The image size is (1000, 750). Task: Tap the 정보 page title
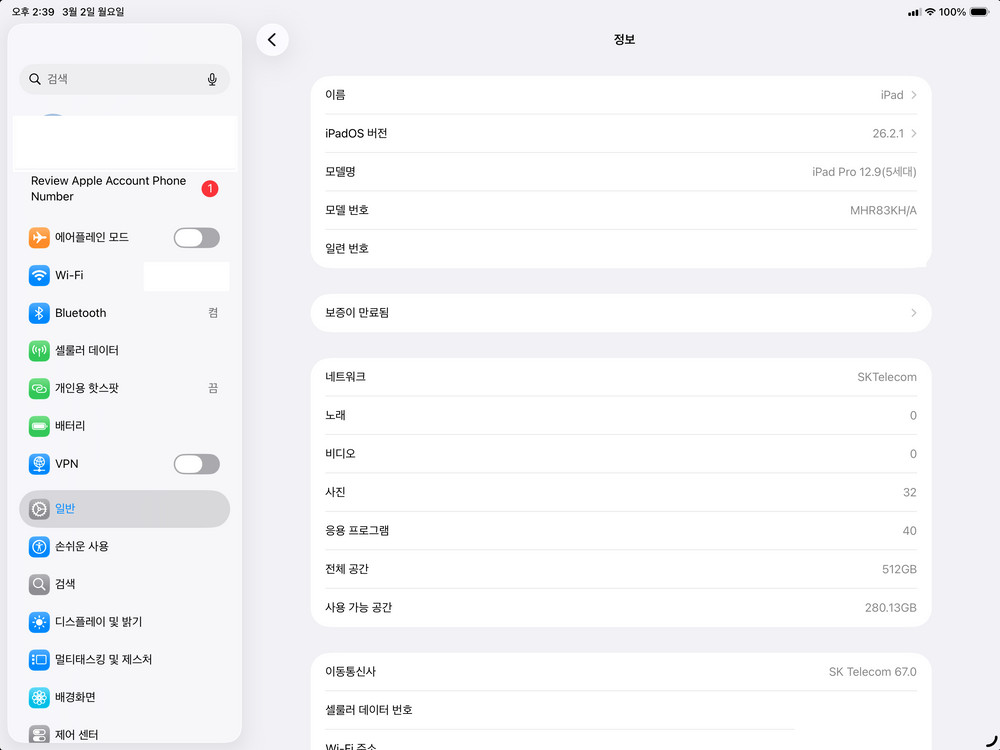tap(624, 40)
